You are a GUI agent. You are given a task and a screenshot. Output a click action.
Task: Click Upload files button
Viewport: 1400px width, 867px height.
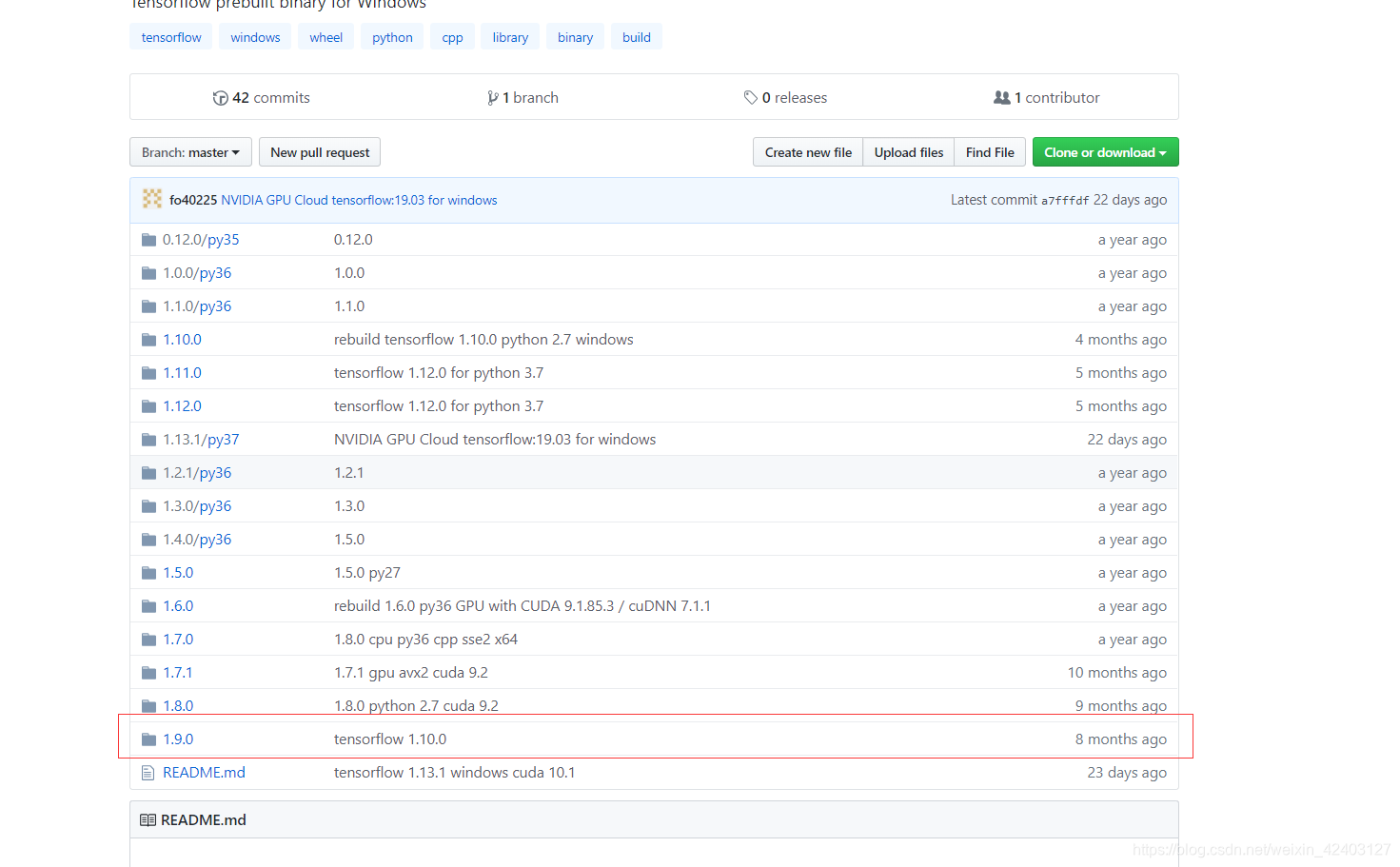[x=909, y=152]
